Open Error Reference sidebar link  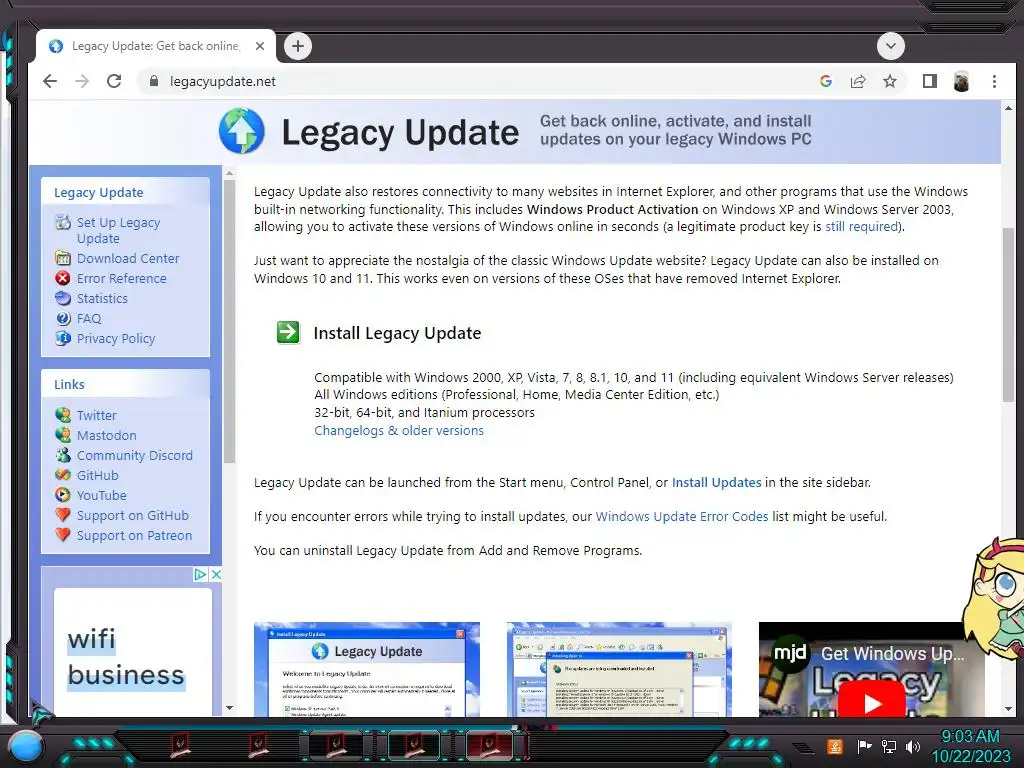[121, 278]
